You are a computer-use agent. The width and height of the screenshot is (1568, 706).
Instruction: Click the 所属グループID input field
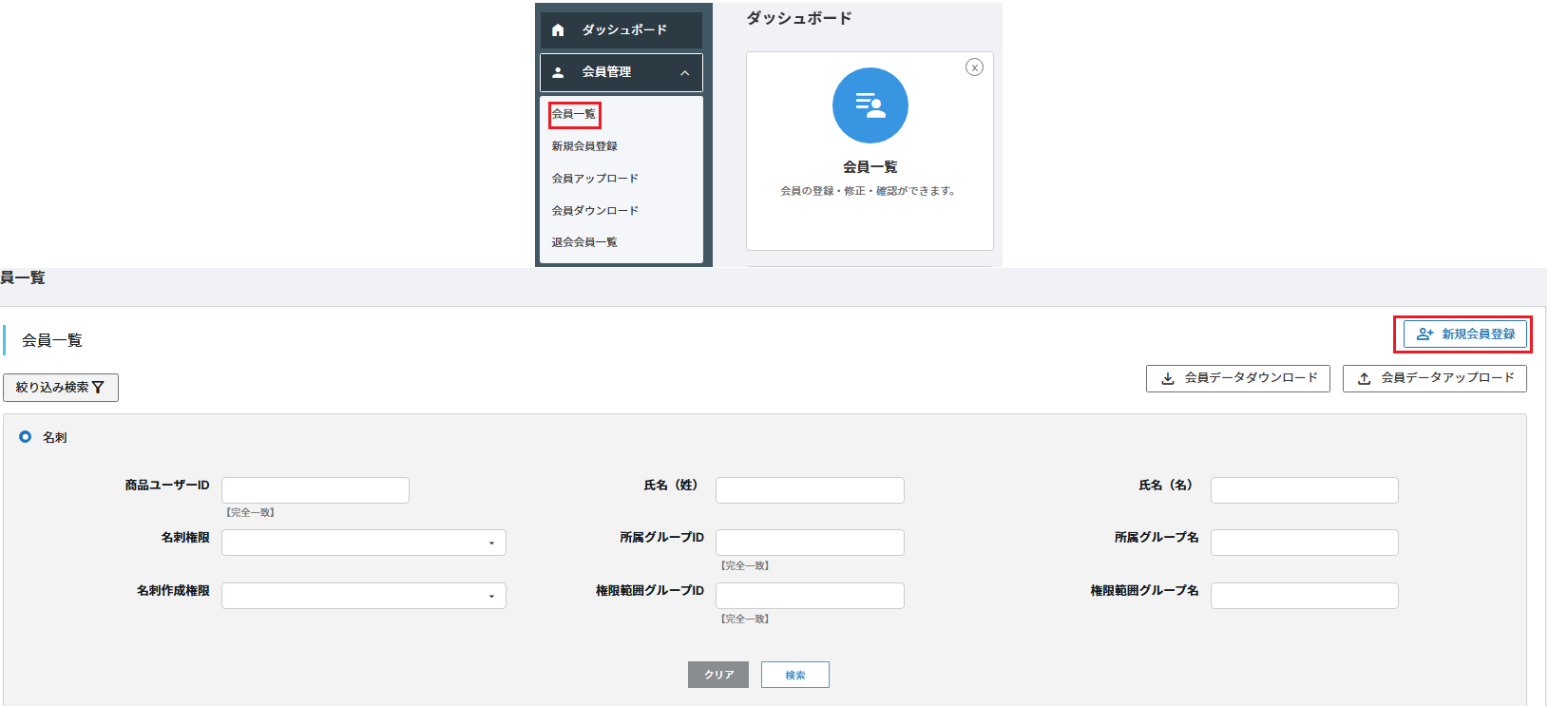click(x=810, y=543)
